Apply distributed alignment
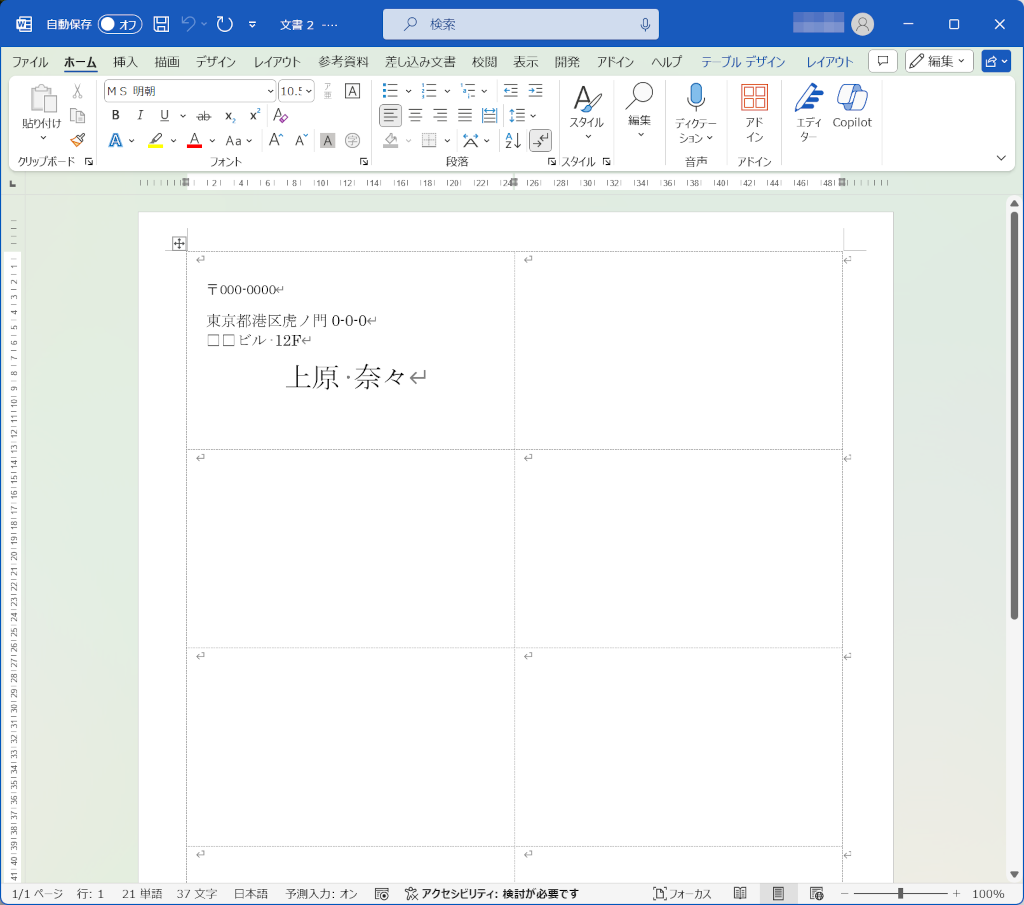The image size is (1024, 905). pos(489,116)
